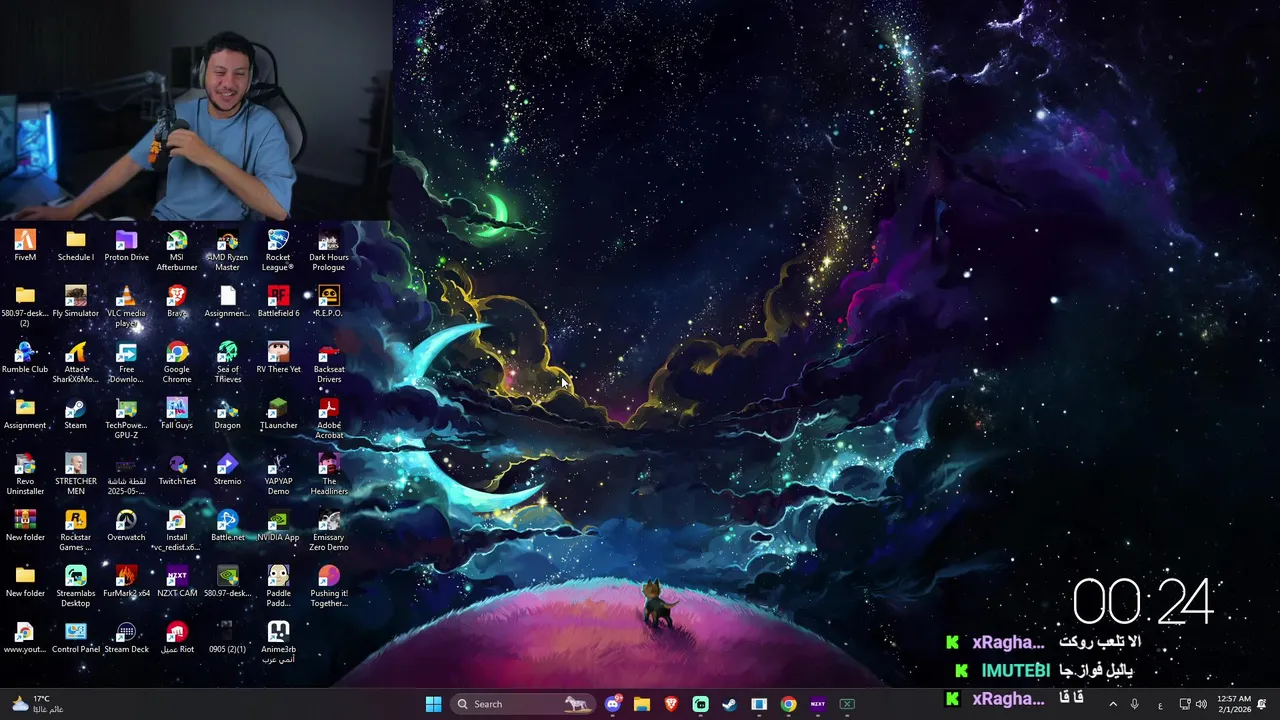1280x720 pixels.
Task: Open the Proton Drive folder icon
Action: click(x=126, y=246)
